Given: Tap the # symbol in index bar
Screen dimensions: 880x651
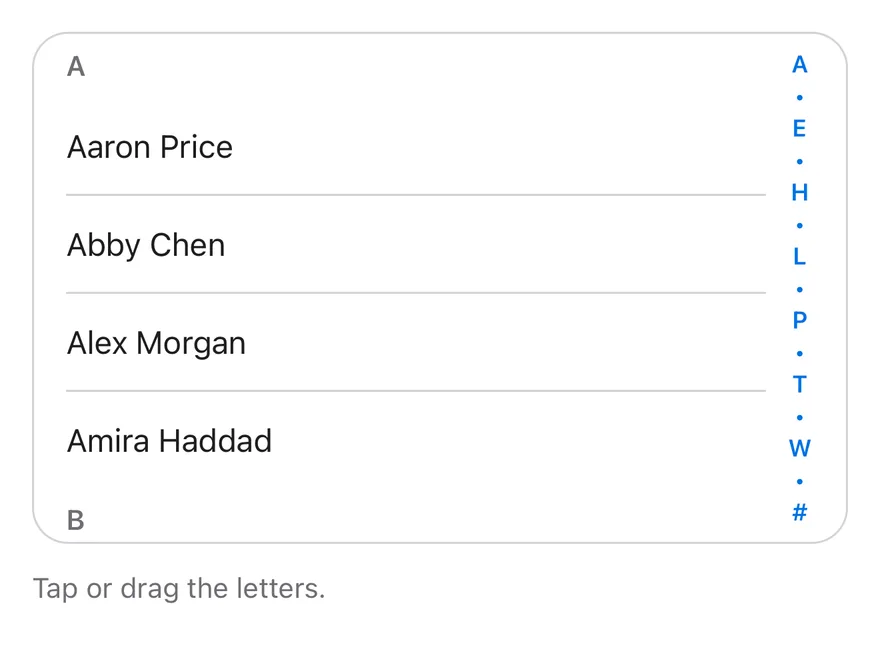Looking at the screenshot, I should coord(800,512).
